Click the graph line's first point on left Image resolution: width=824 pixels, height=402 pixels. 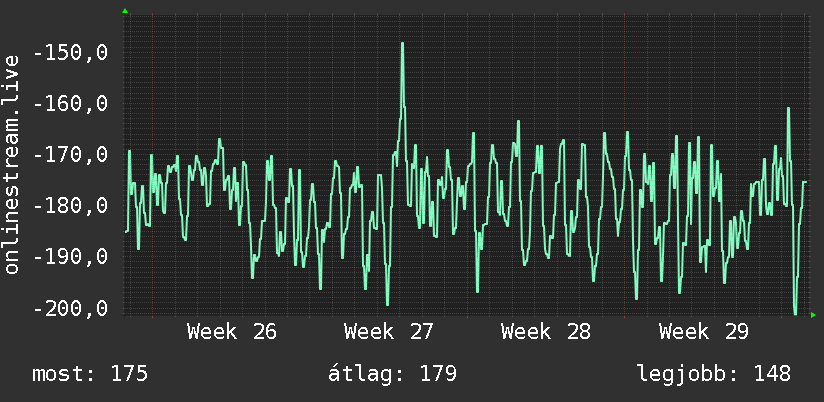click(x=126, y=231)
